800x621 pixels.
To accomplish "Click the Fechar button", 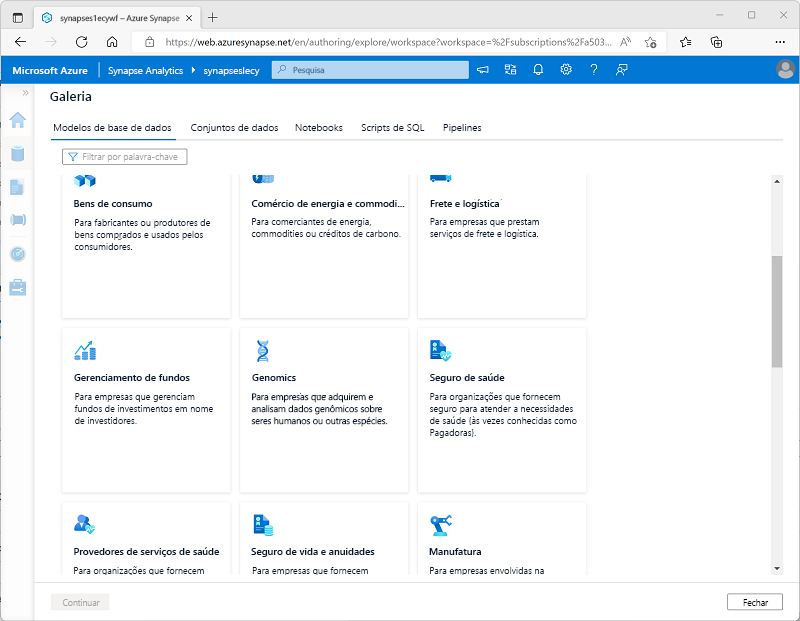I will (755, 602).
